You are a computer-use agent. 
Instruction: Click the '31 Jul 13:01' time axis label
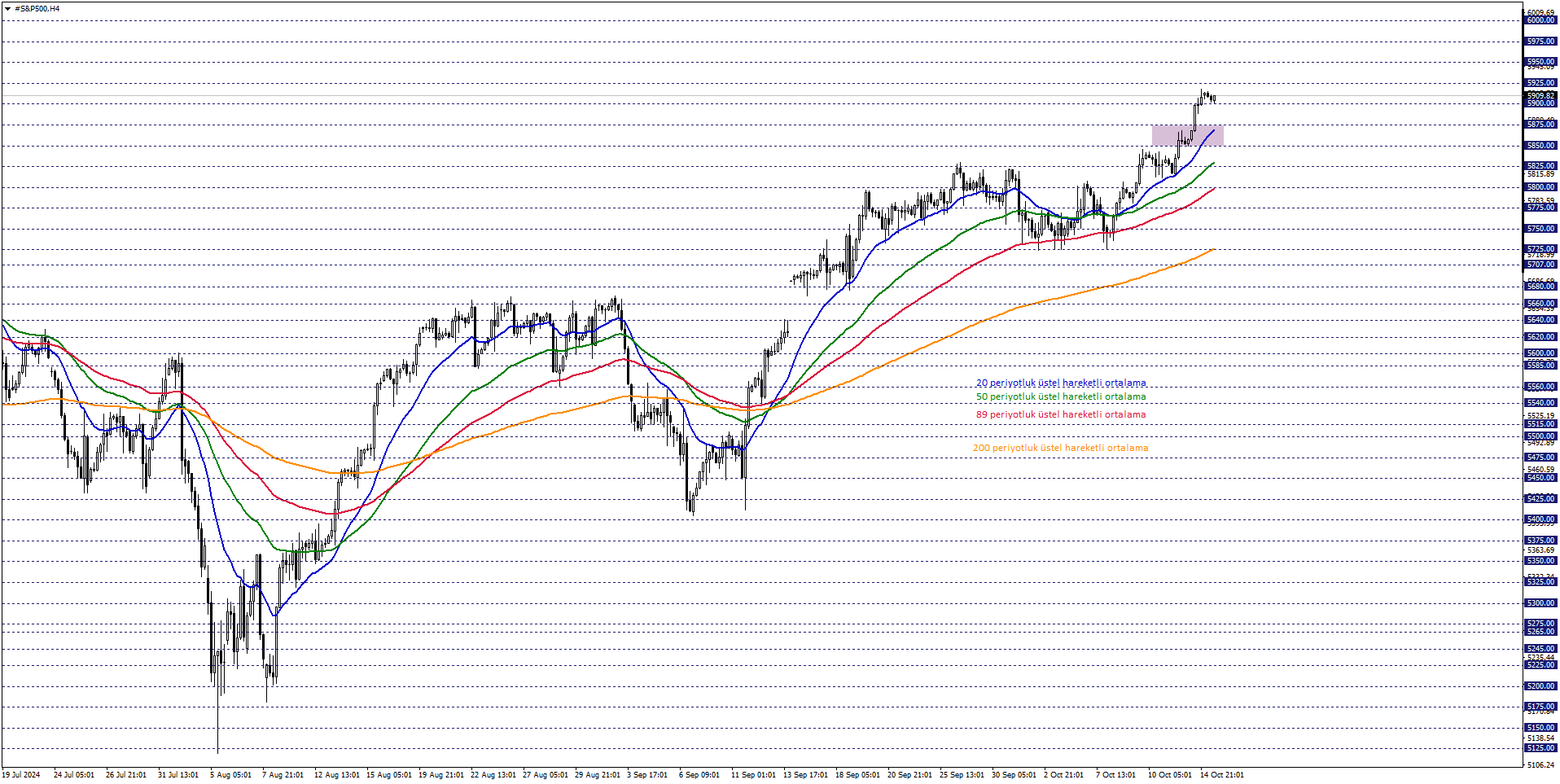177,775
